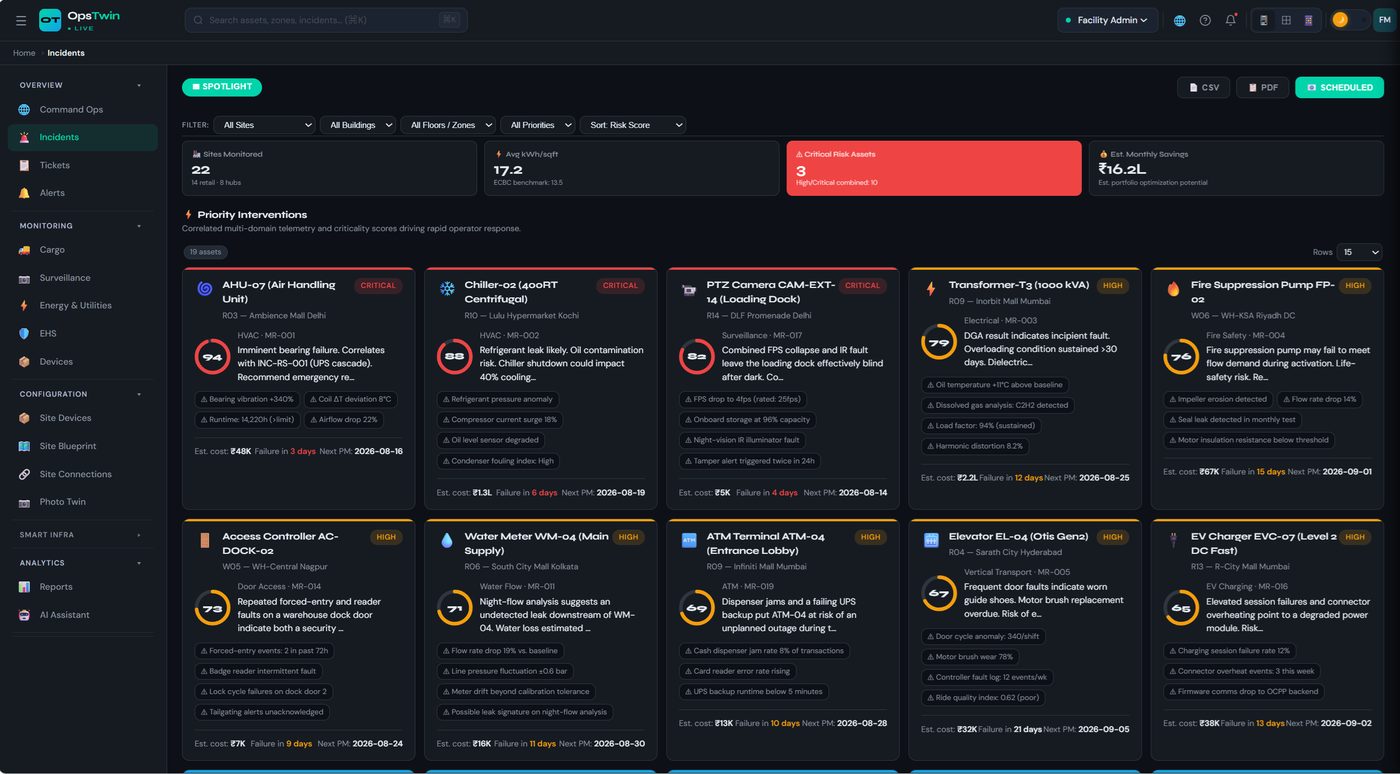Click the Spotlight button
The height and width of the screenshot is (774, 1400).
tap(222, 87)
